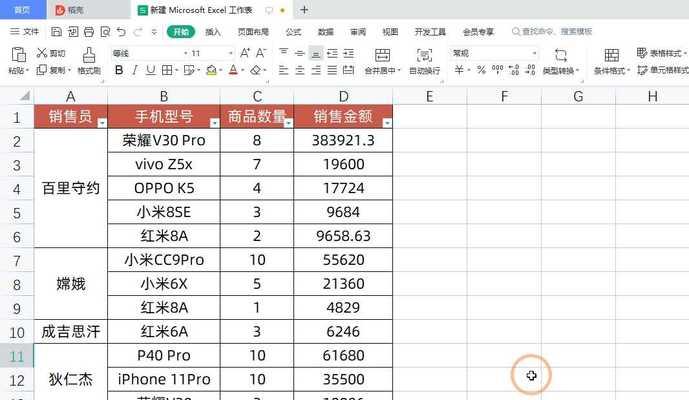Increase font size with A+ icon

245,53
